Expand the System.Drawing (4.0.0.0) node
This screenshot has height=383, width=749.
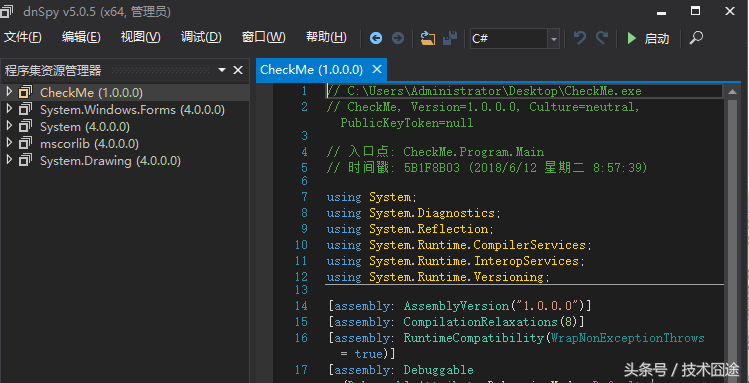(9, 160)
